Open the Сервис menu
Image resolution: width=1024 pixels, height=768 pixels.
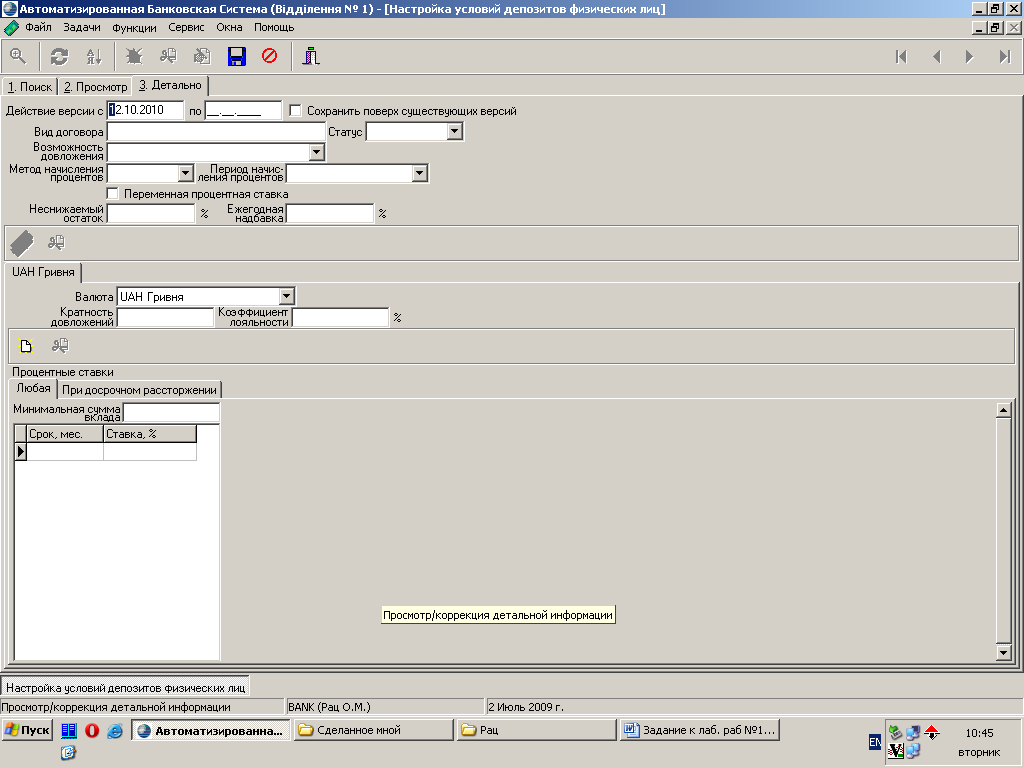186,27
